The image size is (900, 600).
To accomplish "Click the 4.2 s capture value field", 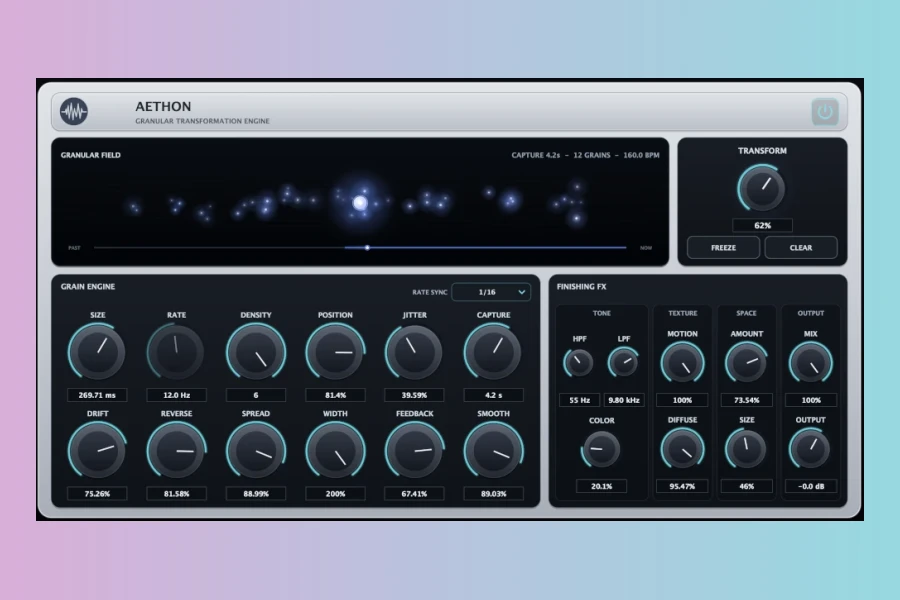I will point(493,395).
